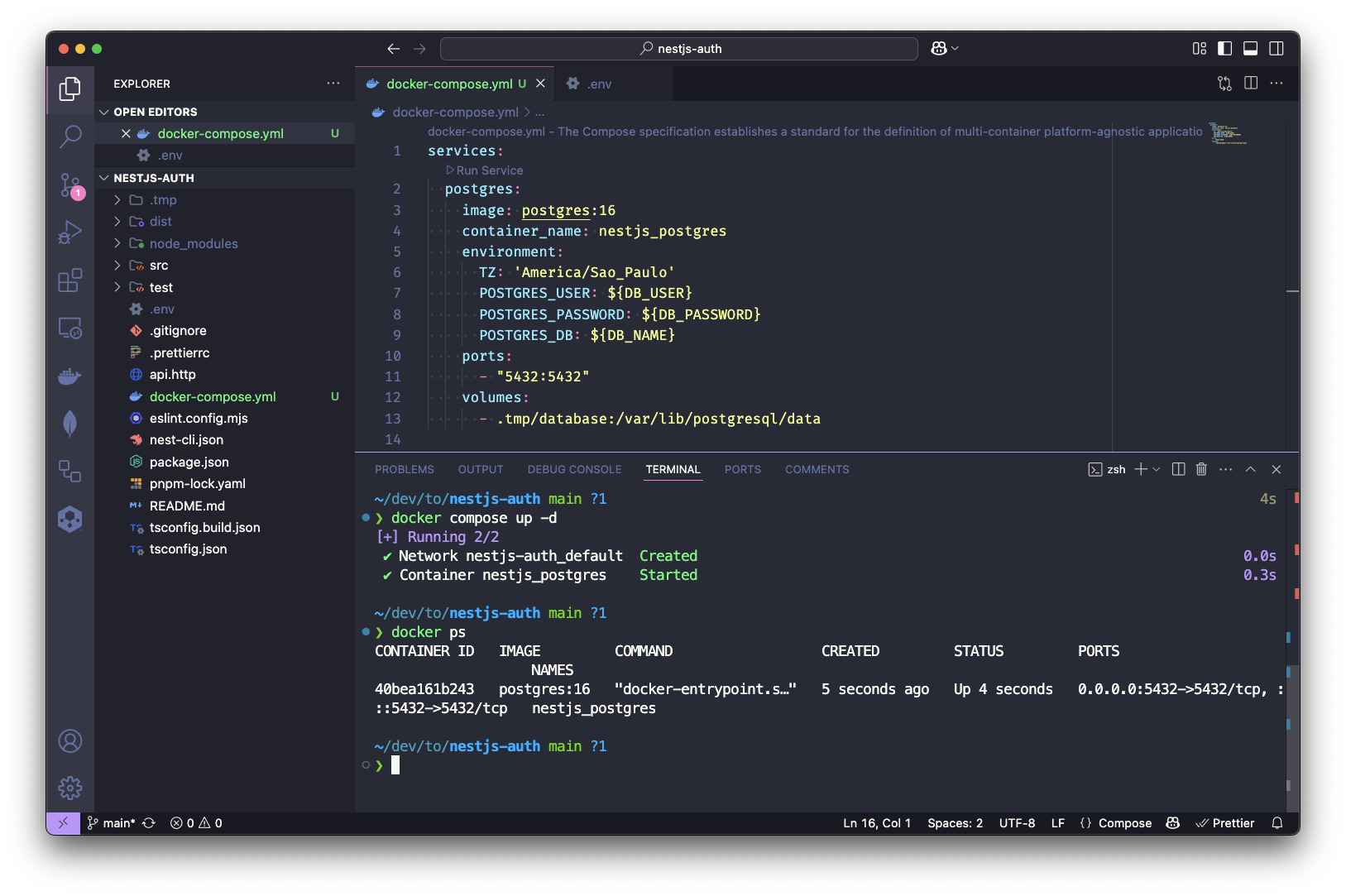Add a new terminal with plus icon
Screen dimensions: 1346x896
click(1141, 469)
